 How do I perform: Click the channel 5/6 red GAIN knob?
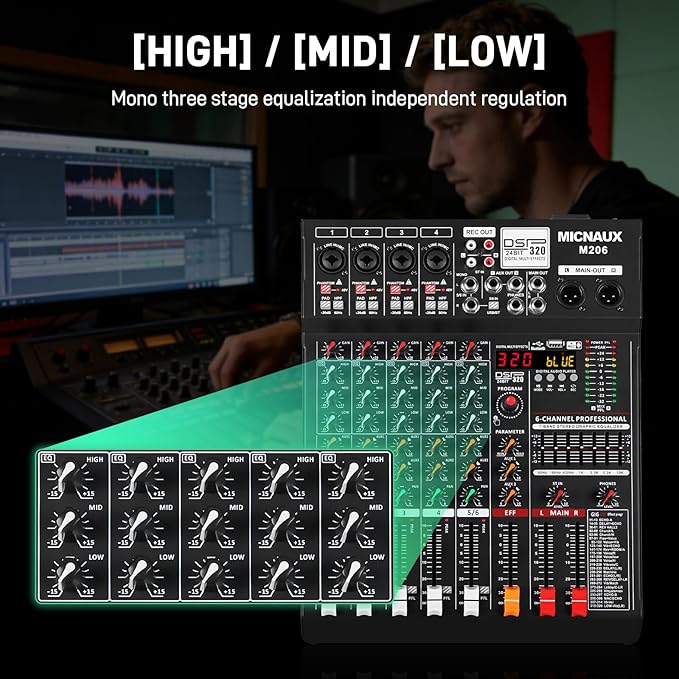coord(470,349)
